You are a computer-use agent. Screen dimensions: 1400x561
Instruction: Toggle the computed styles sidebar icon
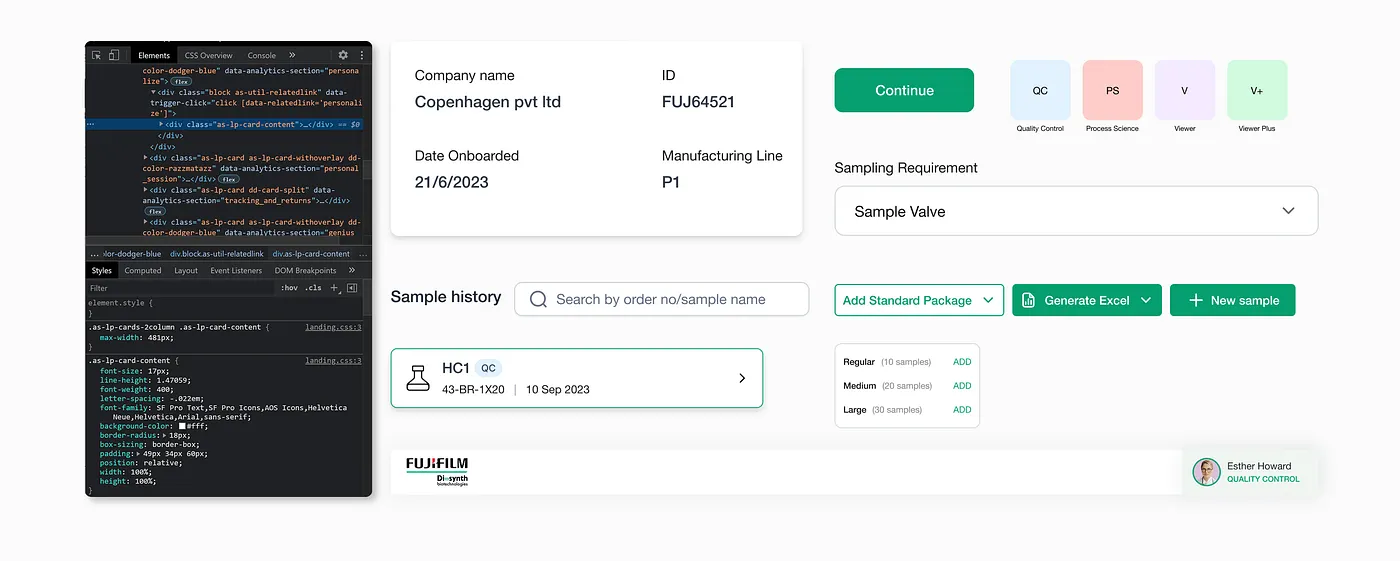(x=352, y=288)
